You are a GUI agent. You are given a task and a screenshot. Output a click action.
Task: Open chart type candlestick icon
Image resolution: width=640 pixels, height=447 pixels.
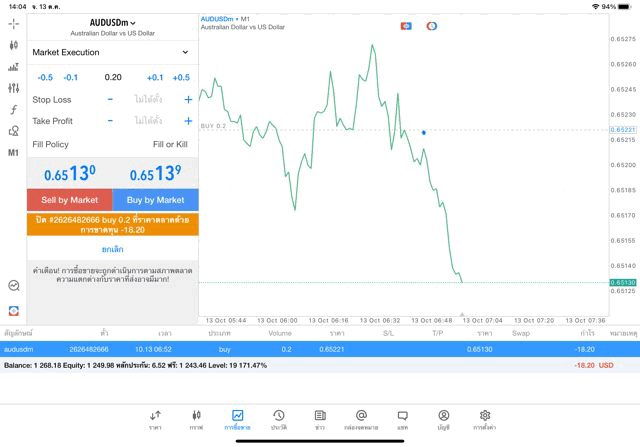point(13,45)
